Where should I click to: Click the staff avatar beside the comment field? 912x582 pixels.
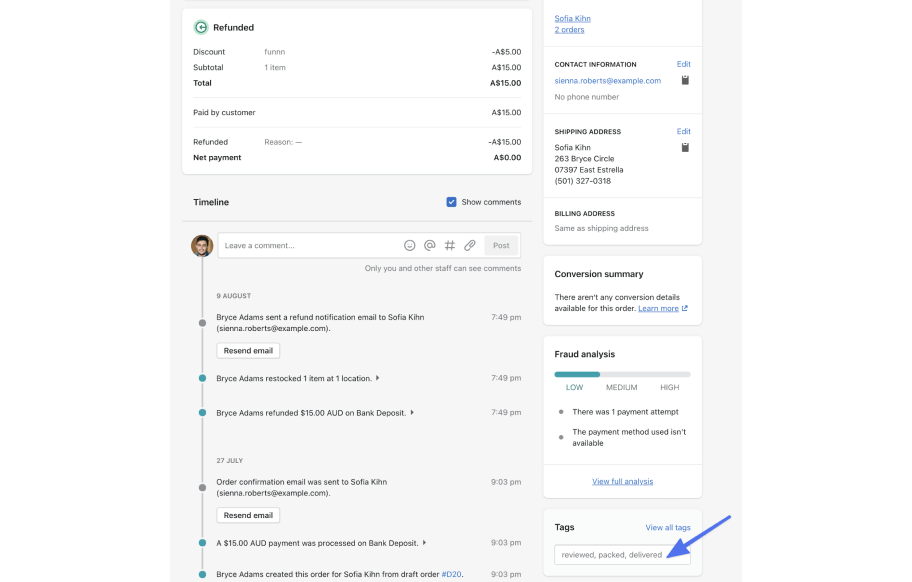[202, 245]
